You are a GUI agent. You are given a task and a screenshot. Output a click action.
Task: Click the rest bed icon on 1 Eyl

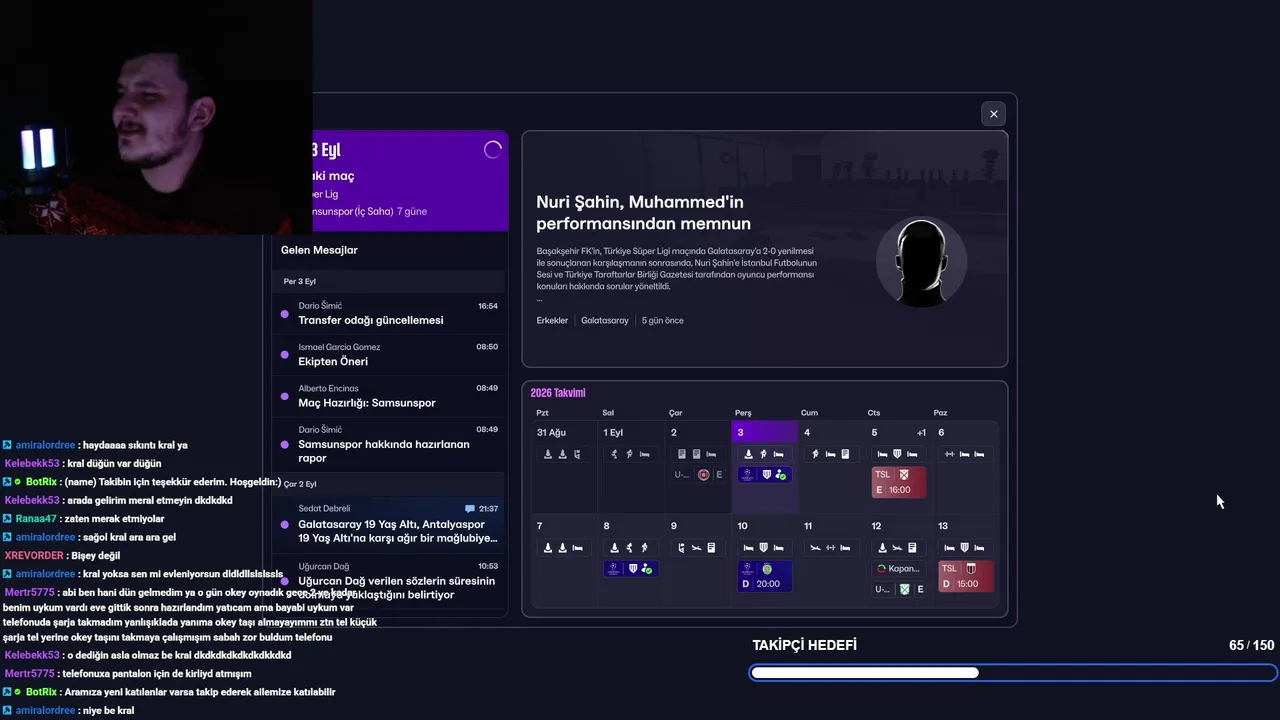644,454
